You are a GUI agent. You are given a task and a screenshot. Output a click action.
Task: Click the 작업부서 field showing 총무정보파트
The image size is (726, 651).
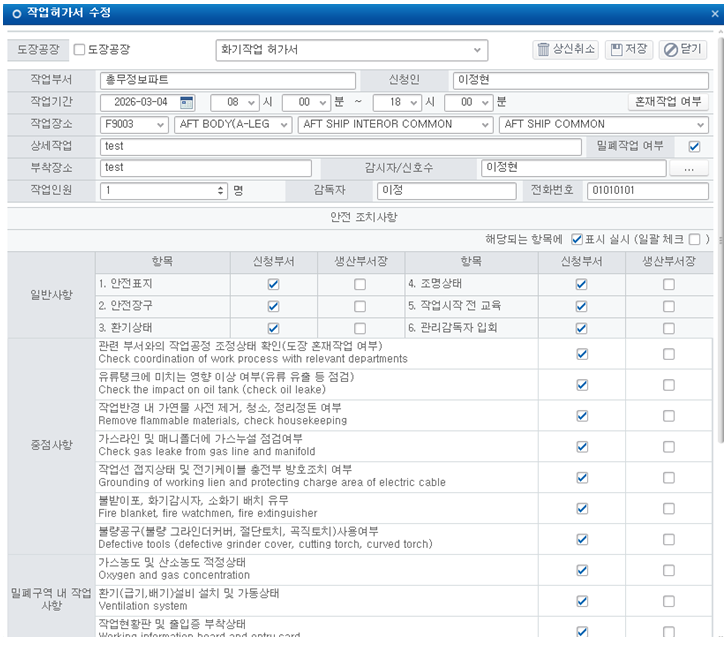[x=228, y=80]
